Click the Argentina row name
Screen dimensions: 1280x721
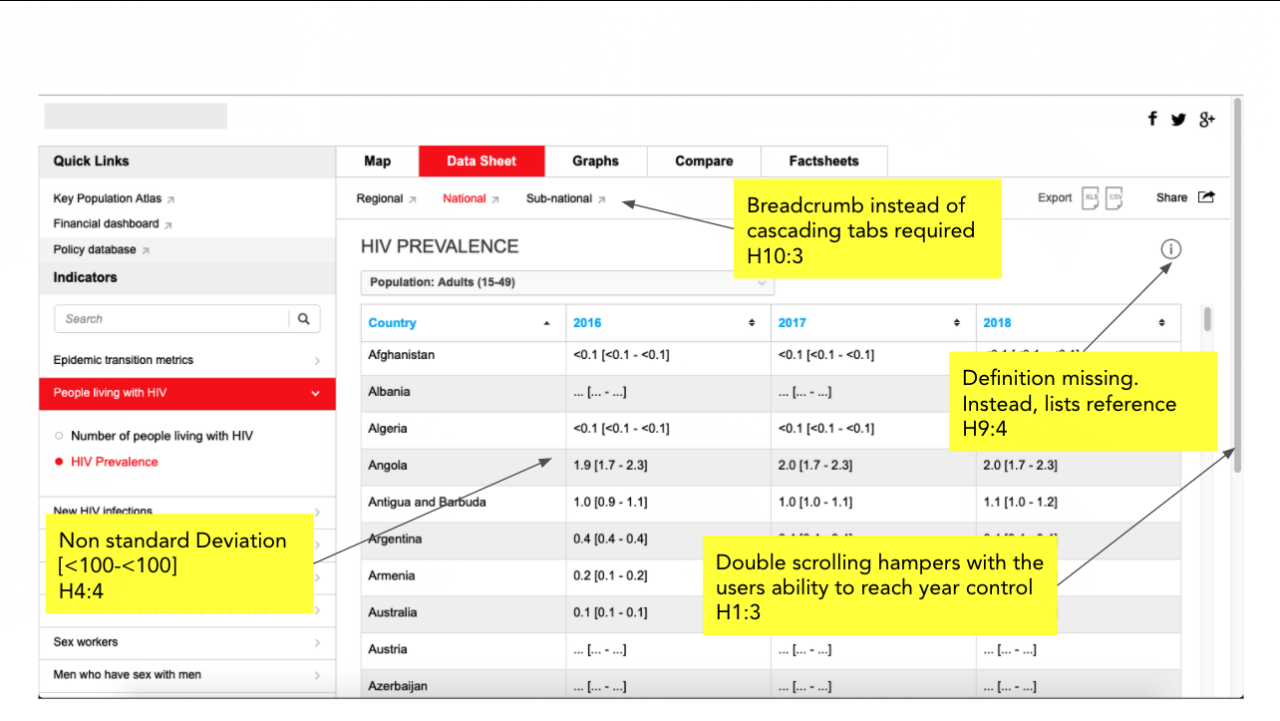(x=395, y=539)
